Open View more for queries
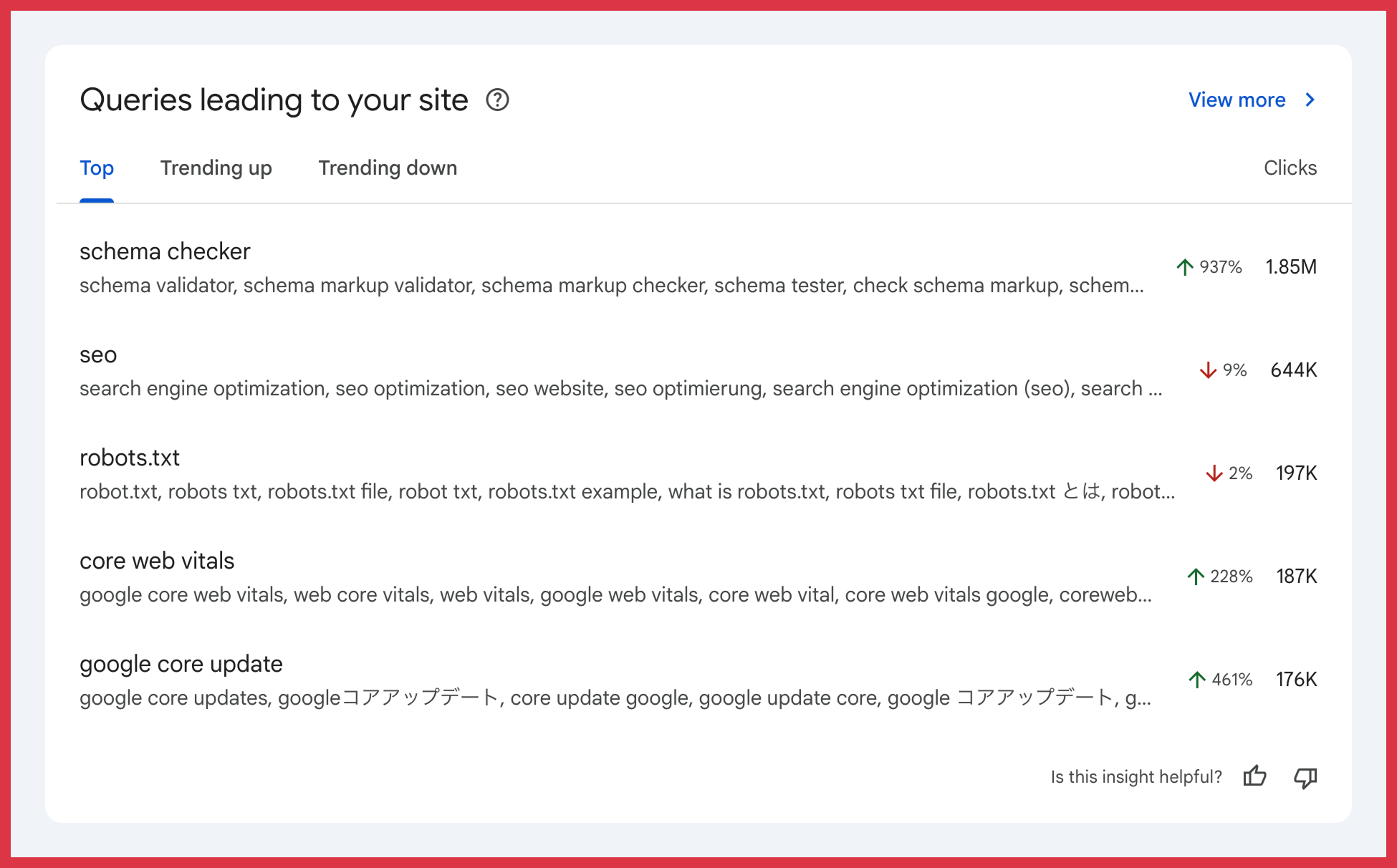1397x868 pixels. [1237, 100]
